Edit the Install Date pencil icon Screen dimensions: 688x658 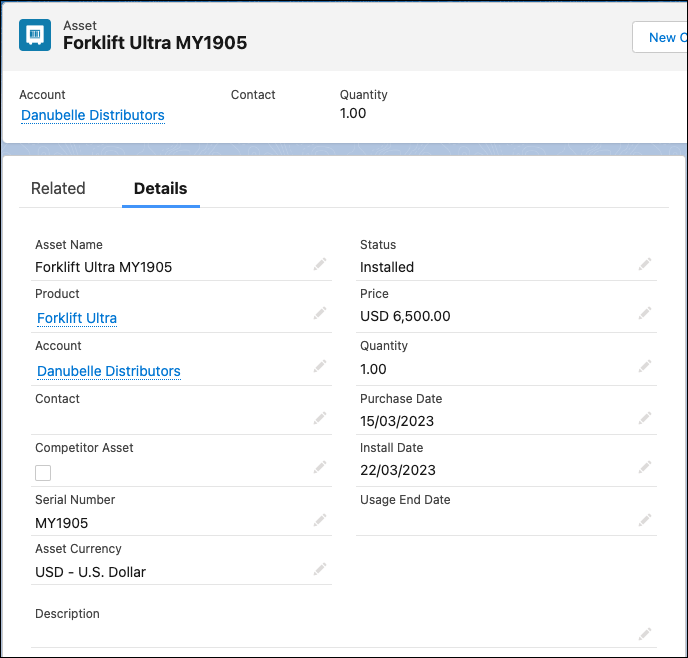[645, 467]
